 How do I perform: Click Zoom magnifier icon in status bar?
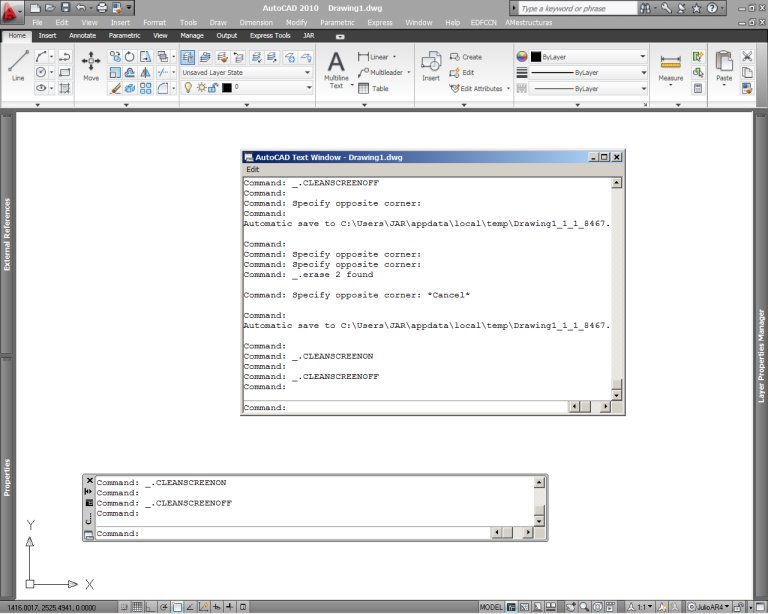[584, 607]
